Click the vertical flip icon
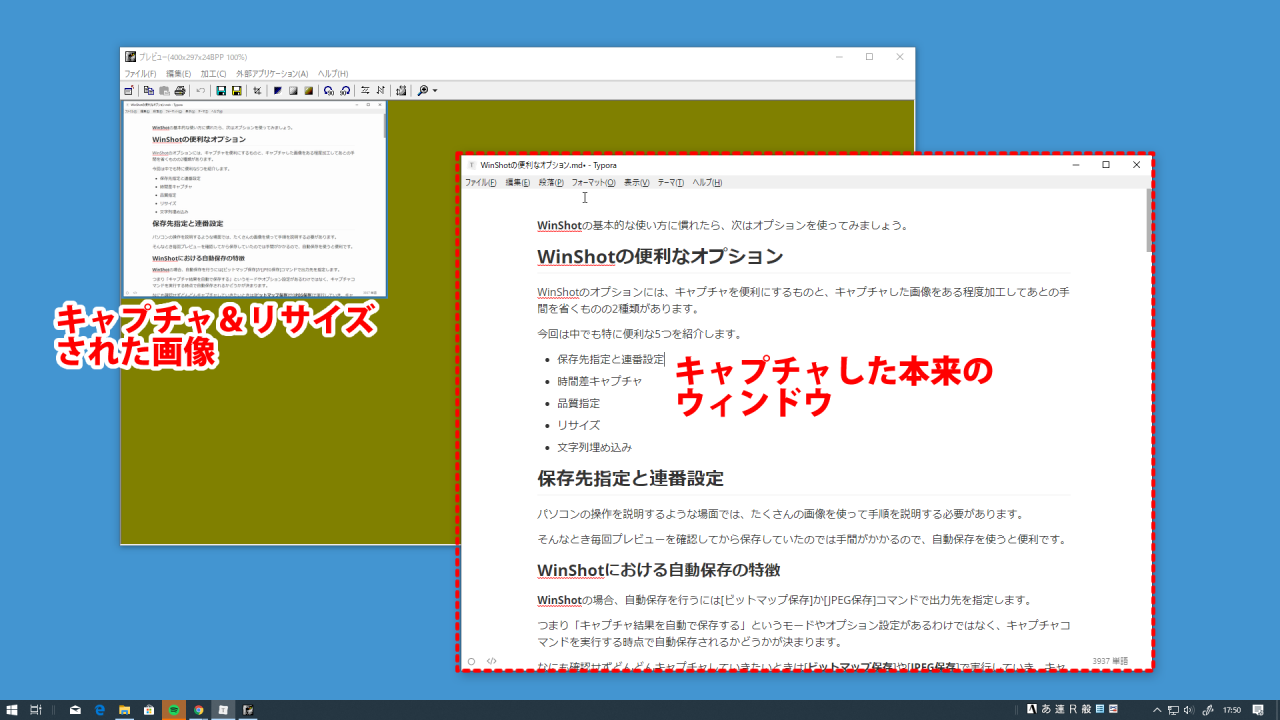This screenshot has height=720, width=1280. 381,91
